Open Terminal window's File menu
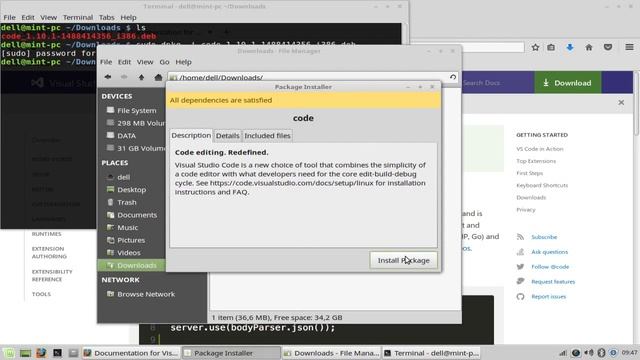The image size is (640, 360). click(x=9, y=18)
